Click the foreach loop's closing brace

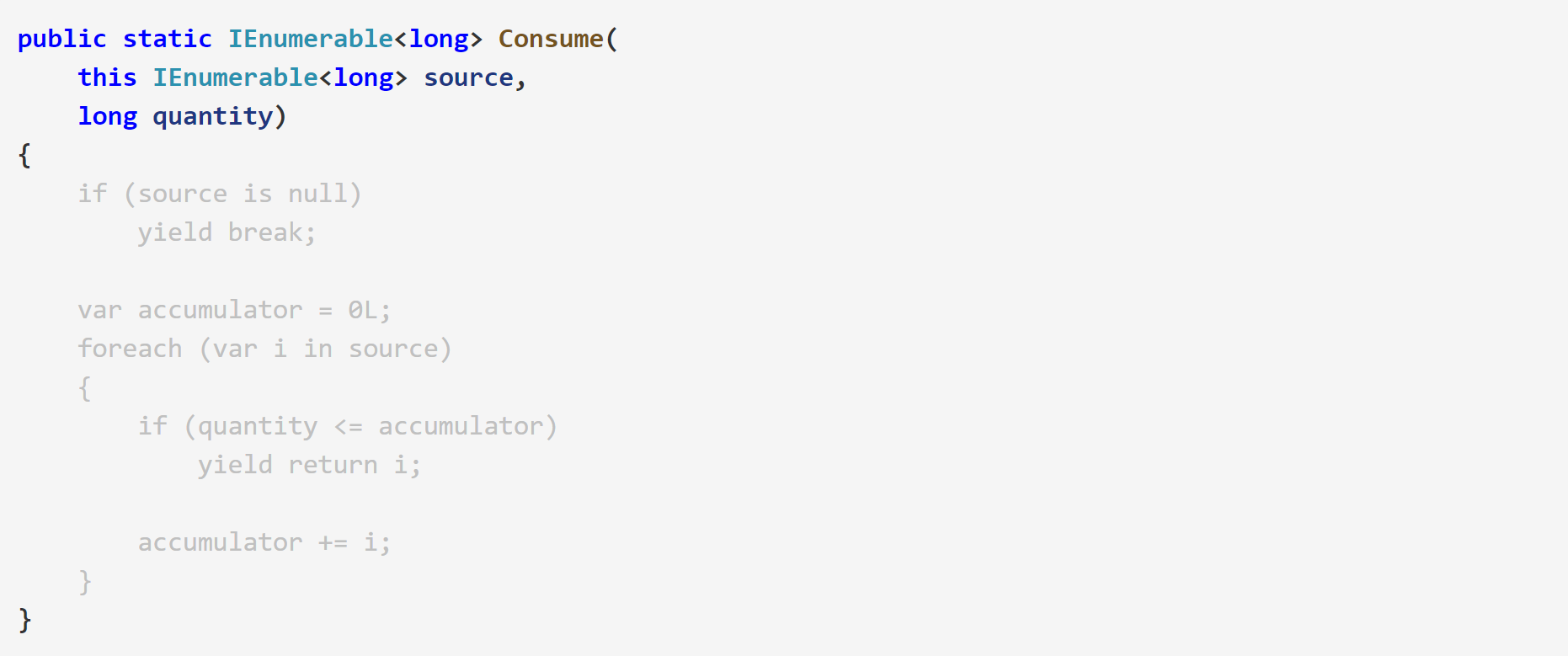pyautogui.click(x=84, y=581)
